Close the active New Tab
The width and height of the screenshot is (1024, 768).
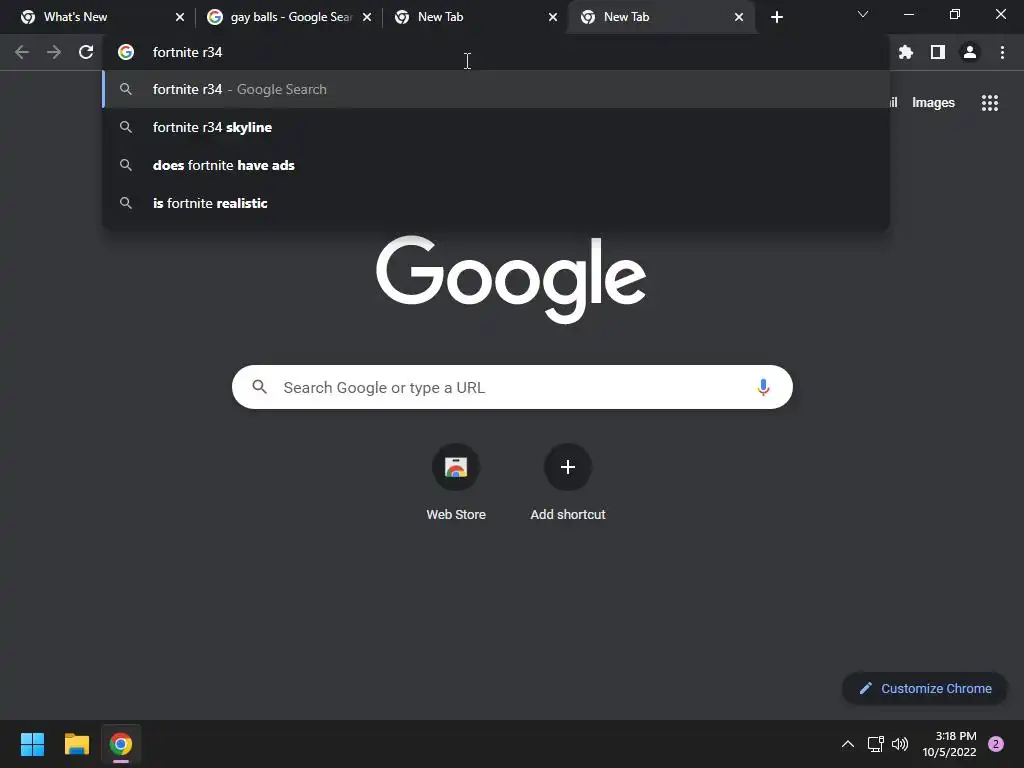coord(739,17)
